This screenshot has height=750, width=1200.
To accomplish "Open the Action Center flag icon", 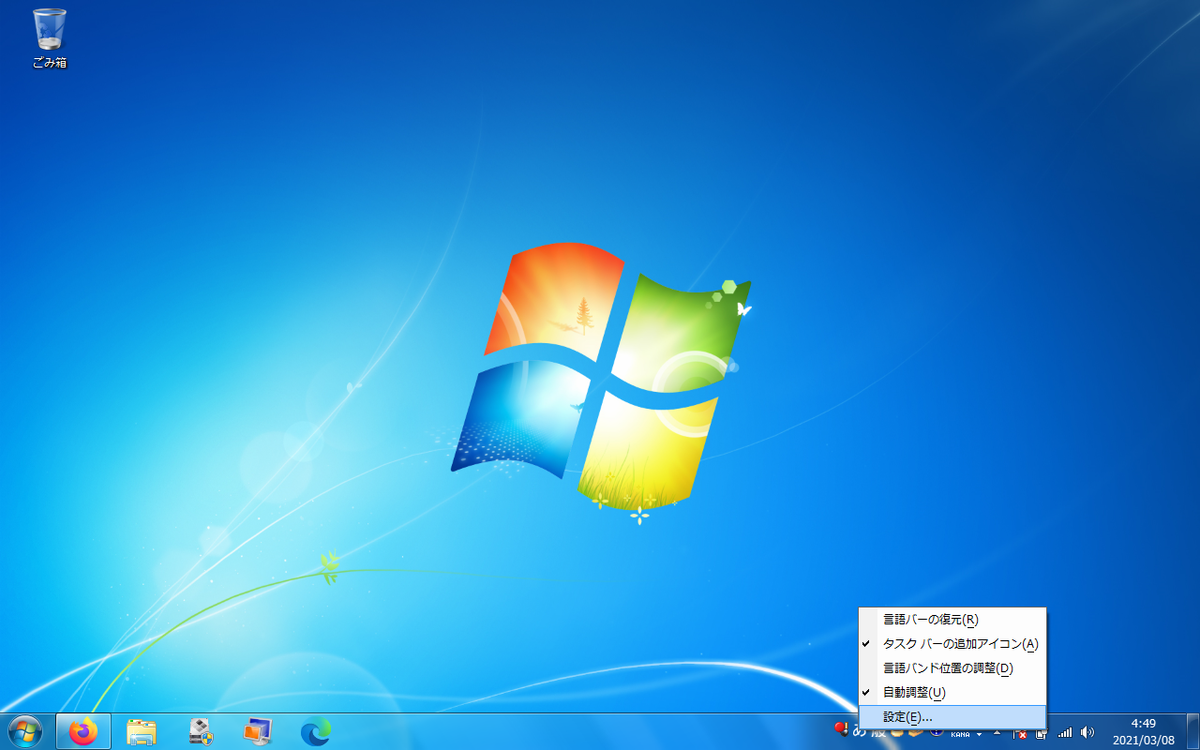I will point(1021,732).
